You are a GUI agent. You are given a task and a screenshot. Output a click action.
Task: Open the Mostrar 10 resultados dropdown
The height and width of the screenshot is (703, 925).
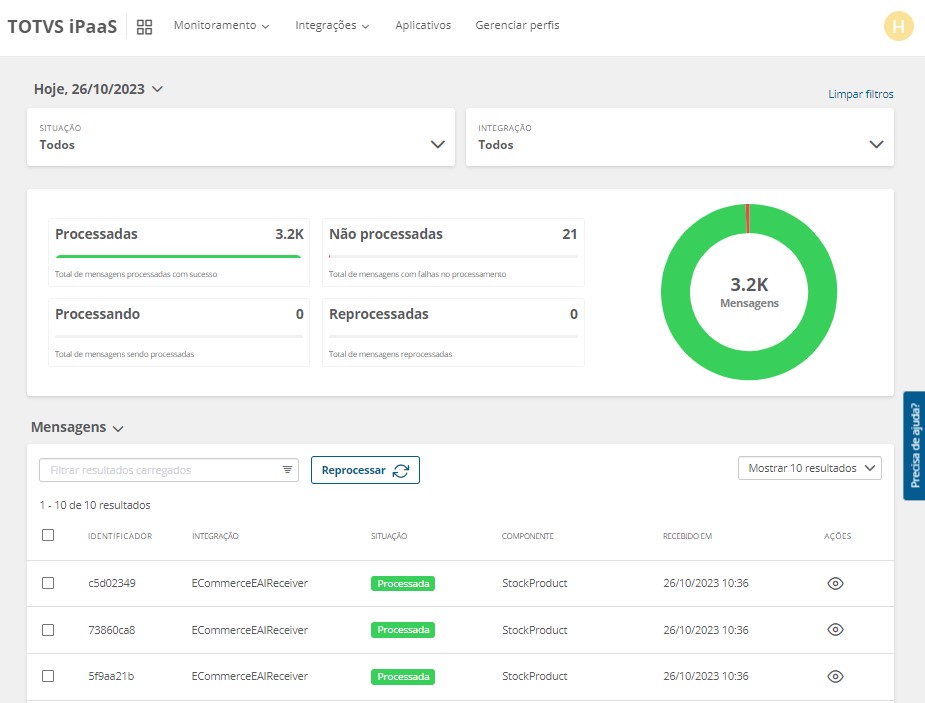coord(809,468)
